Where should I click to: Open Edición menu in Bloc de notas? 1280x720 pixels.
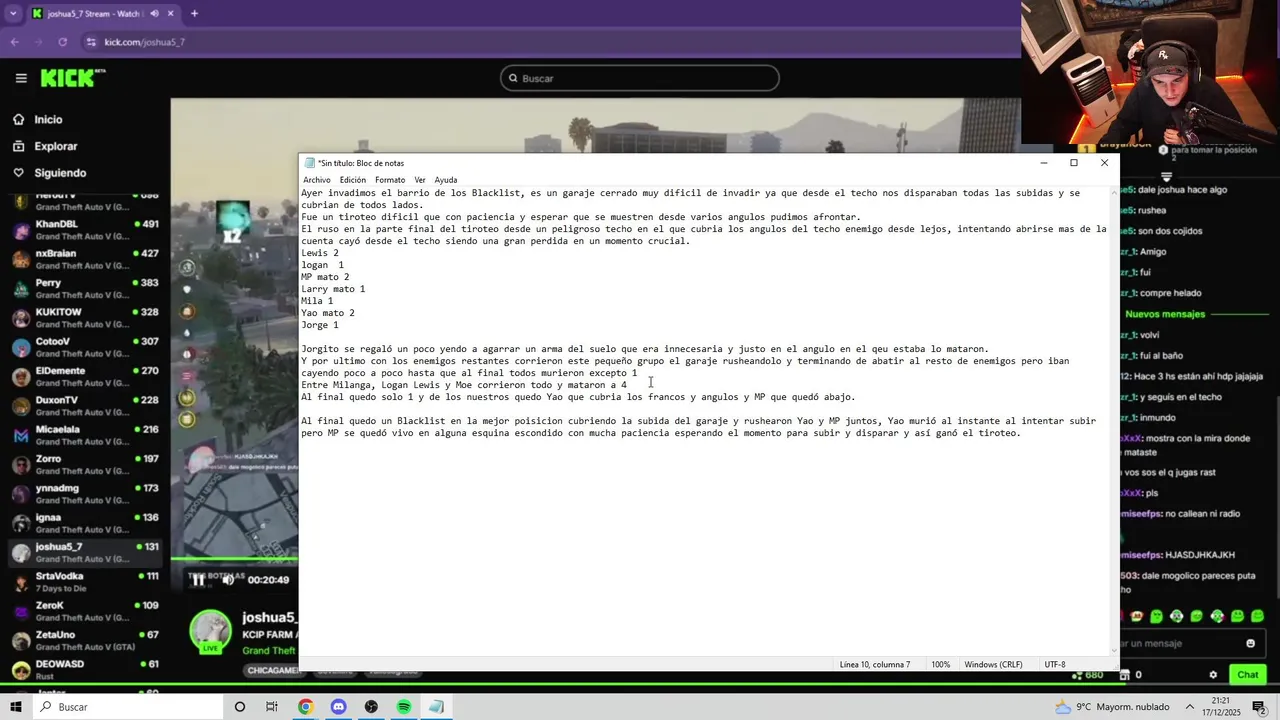point(352,180)
